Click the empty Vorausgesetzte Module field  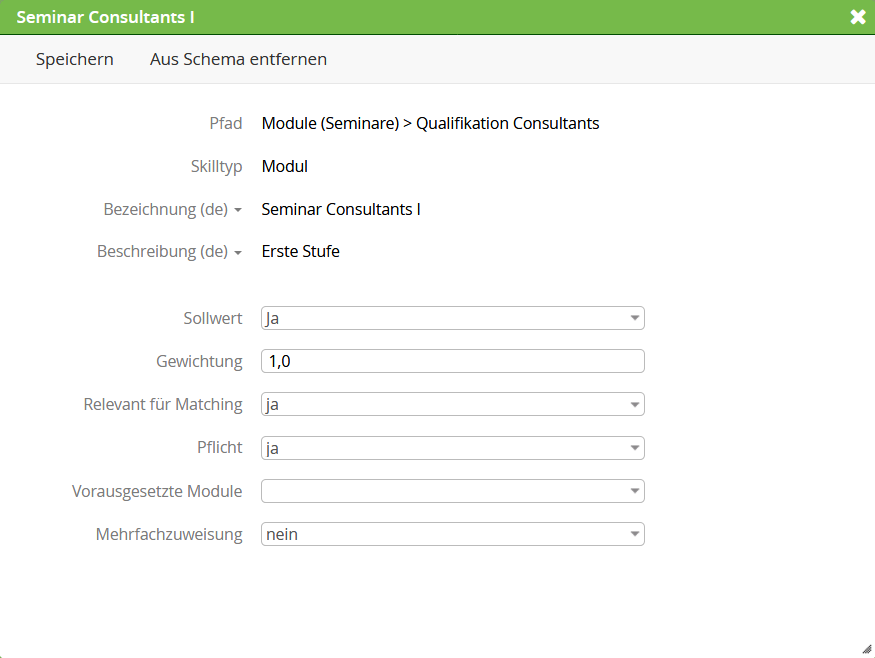453,491
